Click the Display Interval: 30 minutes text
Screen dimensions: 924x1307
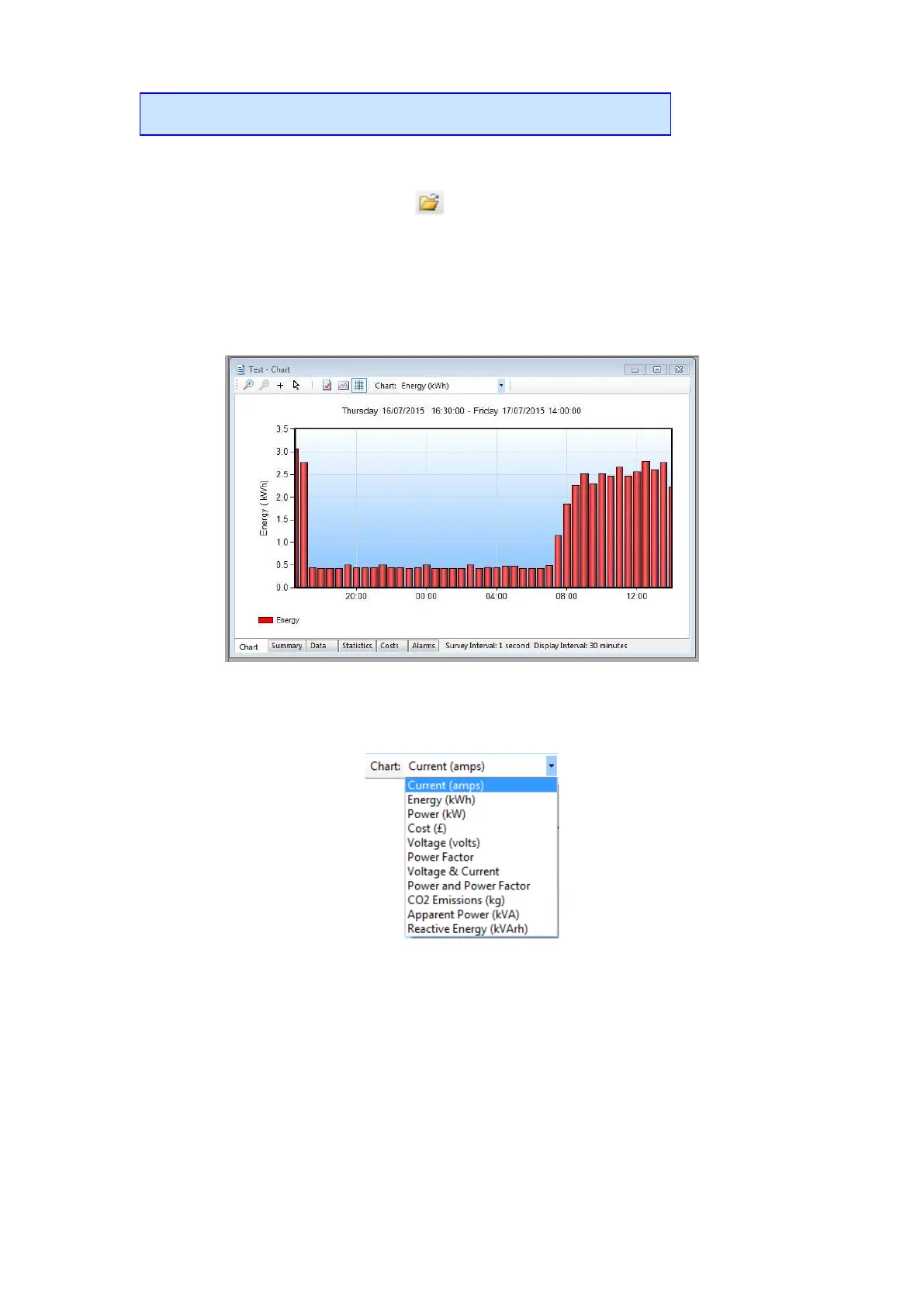(580, 646)
